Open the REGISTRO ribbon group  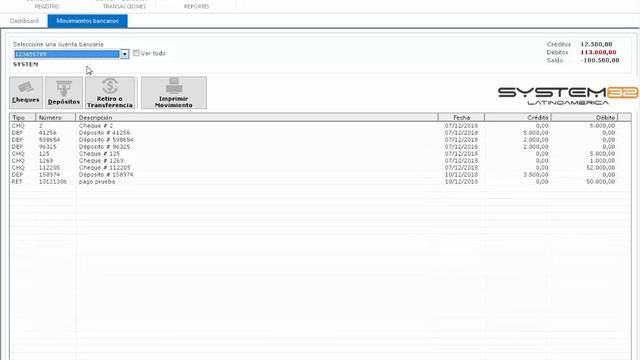click(47, 7)
